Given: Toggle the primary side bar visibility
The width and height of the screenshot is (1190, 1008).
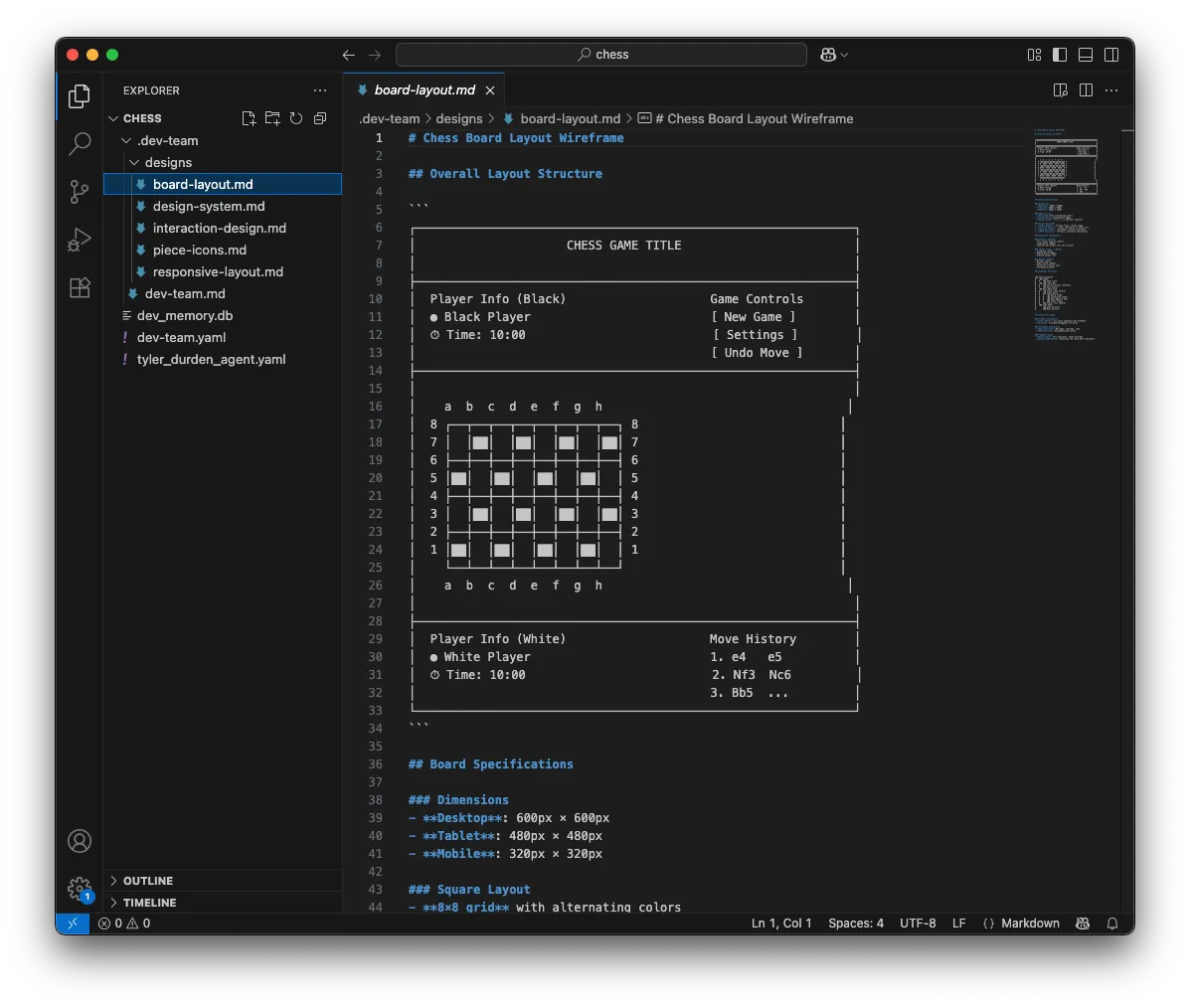Looking at the screenshot, I should pyautogui.click(x=1060, y=55).
